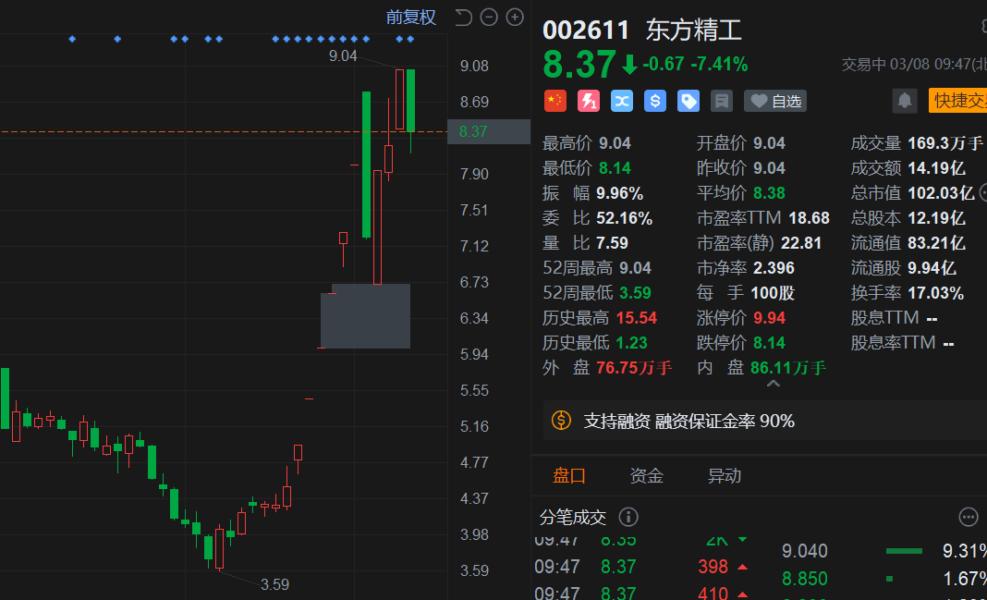Click the 09:47 trade row with 398
Image resolution: width=987 pixels, height=600 pixels.
pos(641,567)
